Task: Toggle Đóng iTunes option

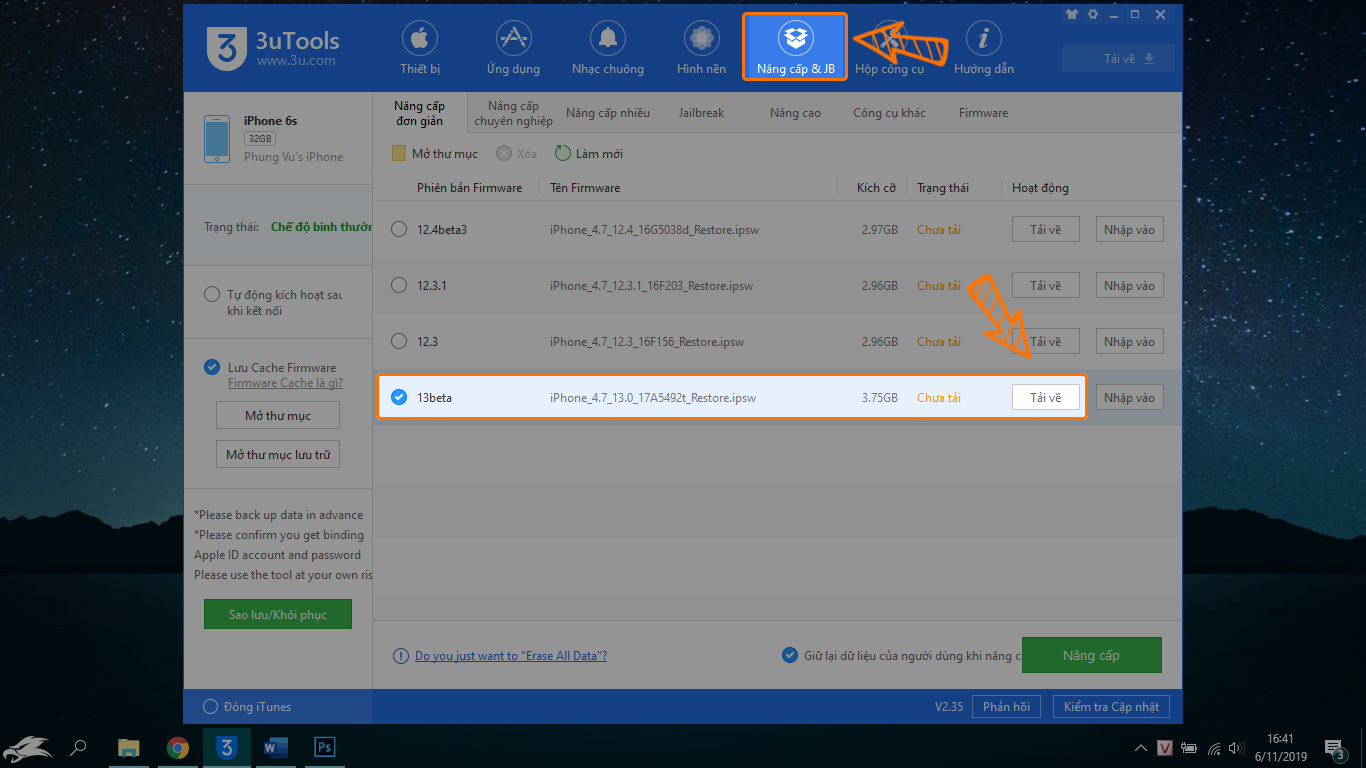Action: (210, 707)
